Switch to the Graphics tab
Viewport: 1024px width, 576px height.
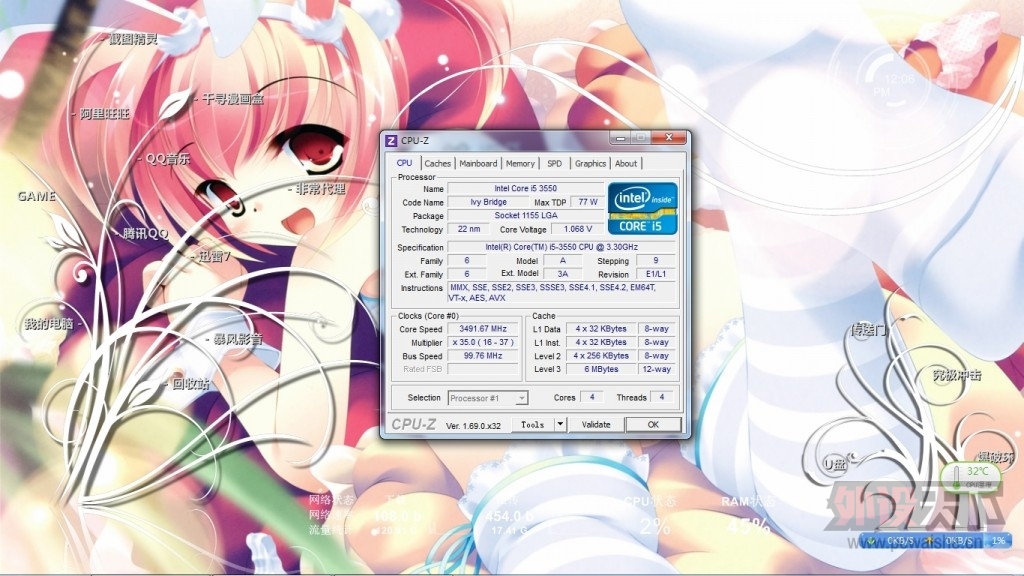coord(590,163)
